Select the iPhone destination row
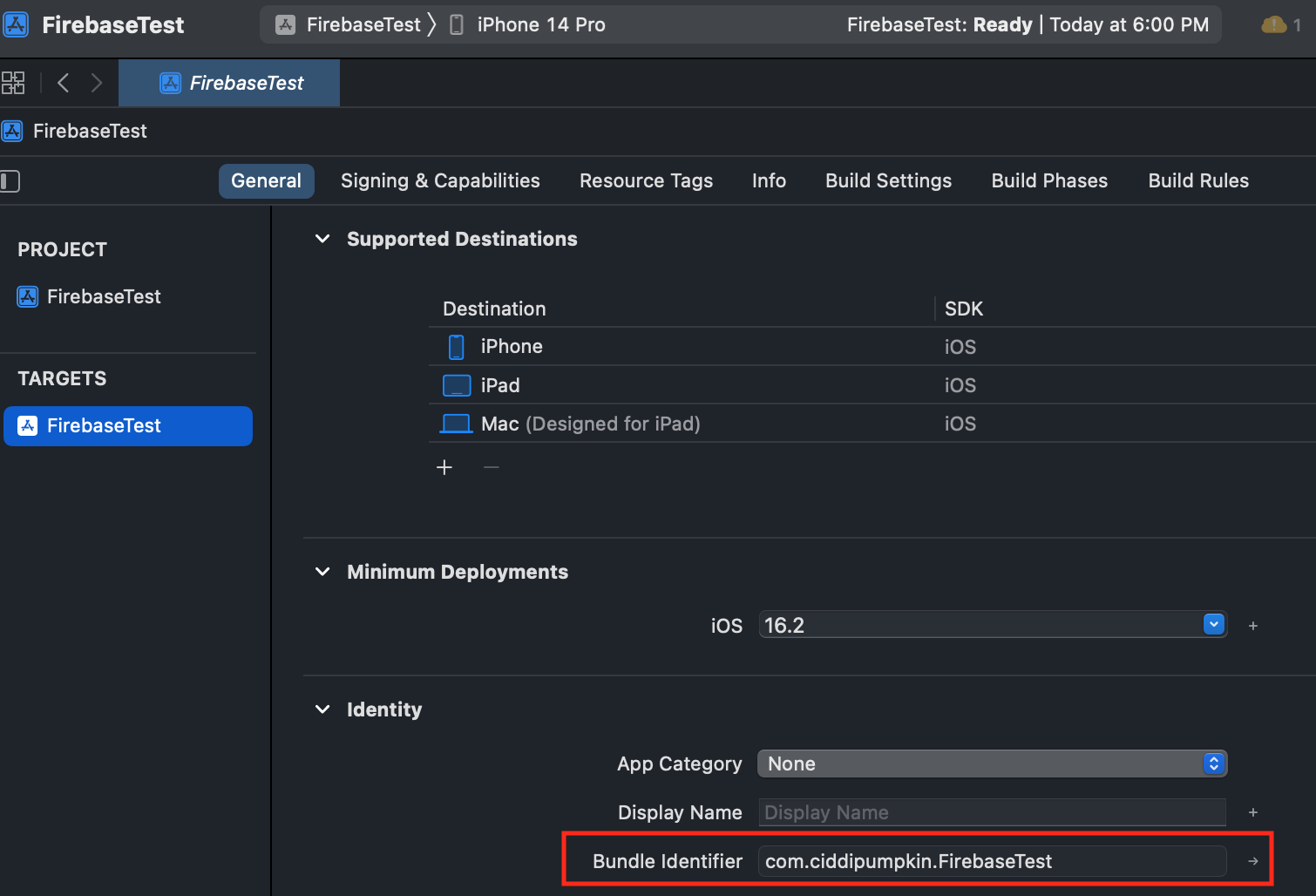 872,346
